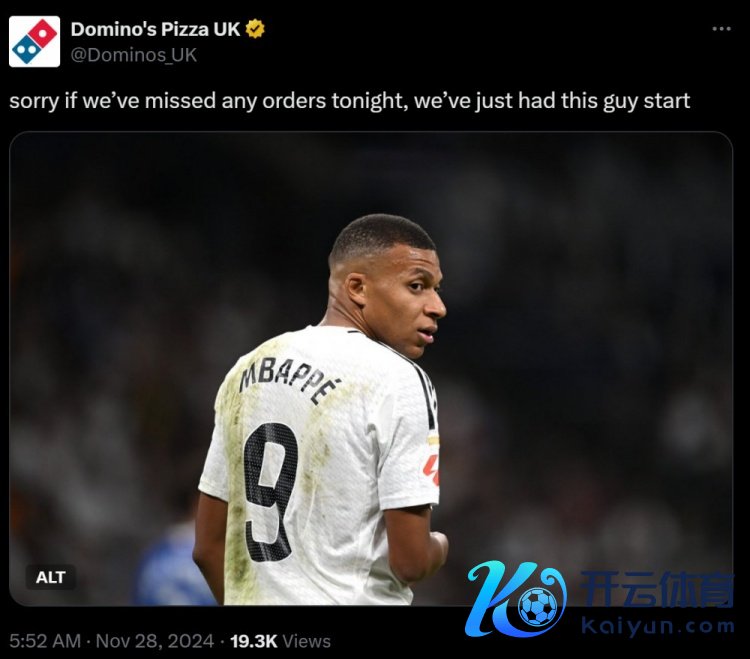Click the tweet text about missed orders

click(x=350, y=101)
